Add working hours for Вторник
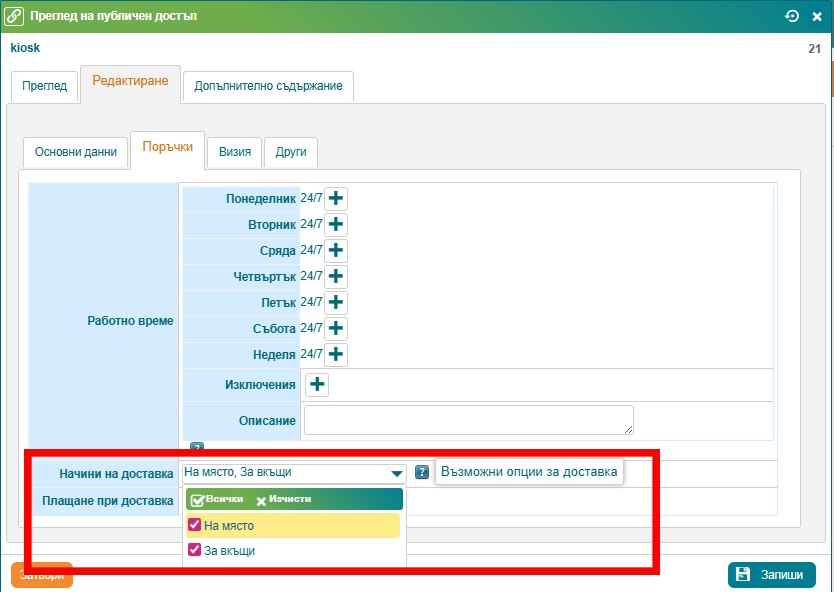The height and width of the screenshot is (592, 834). pyautogui.click(x=336, y=224)
